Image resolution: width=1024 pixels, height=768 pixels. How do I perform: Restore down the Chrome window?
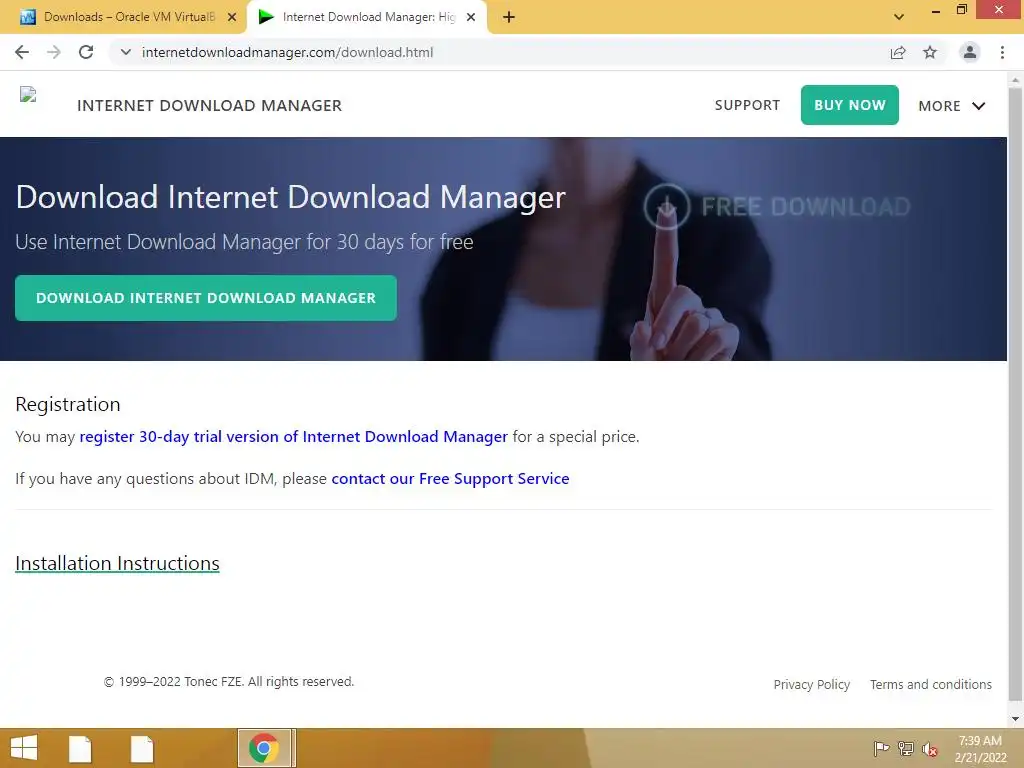pos(961,10)
